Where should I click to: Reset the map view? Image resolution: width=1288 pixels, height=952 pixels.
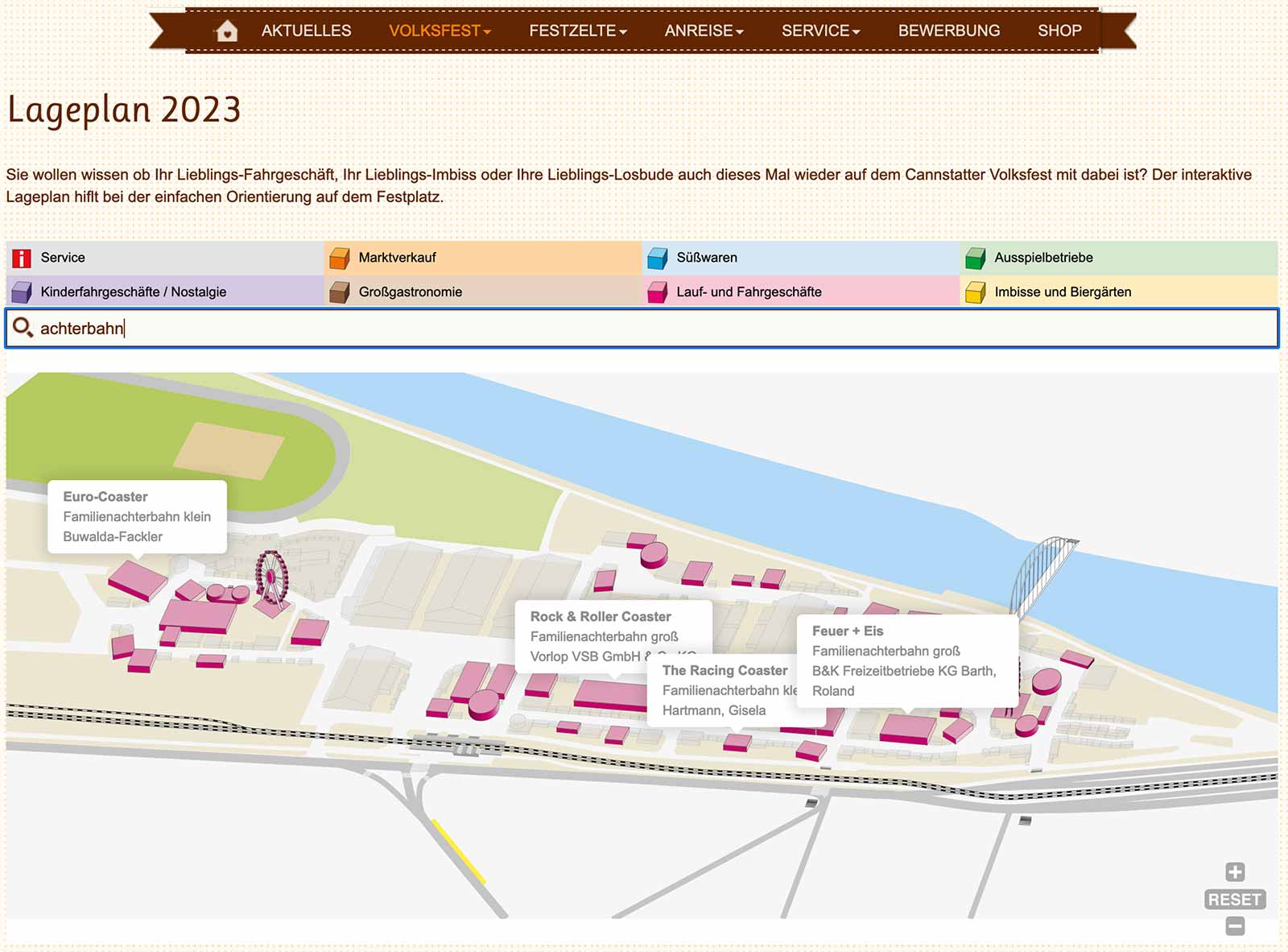pyautogui.click(x=1234, y=900)
